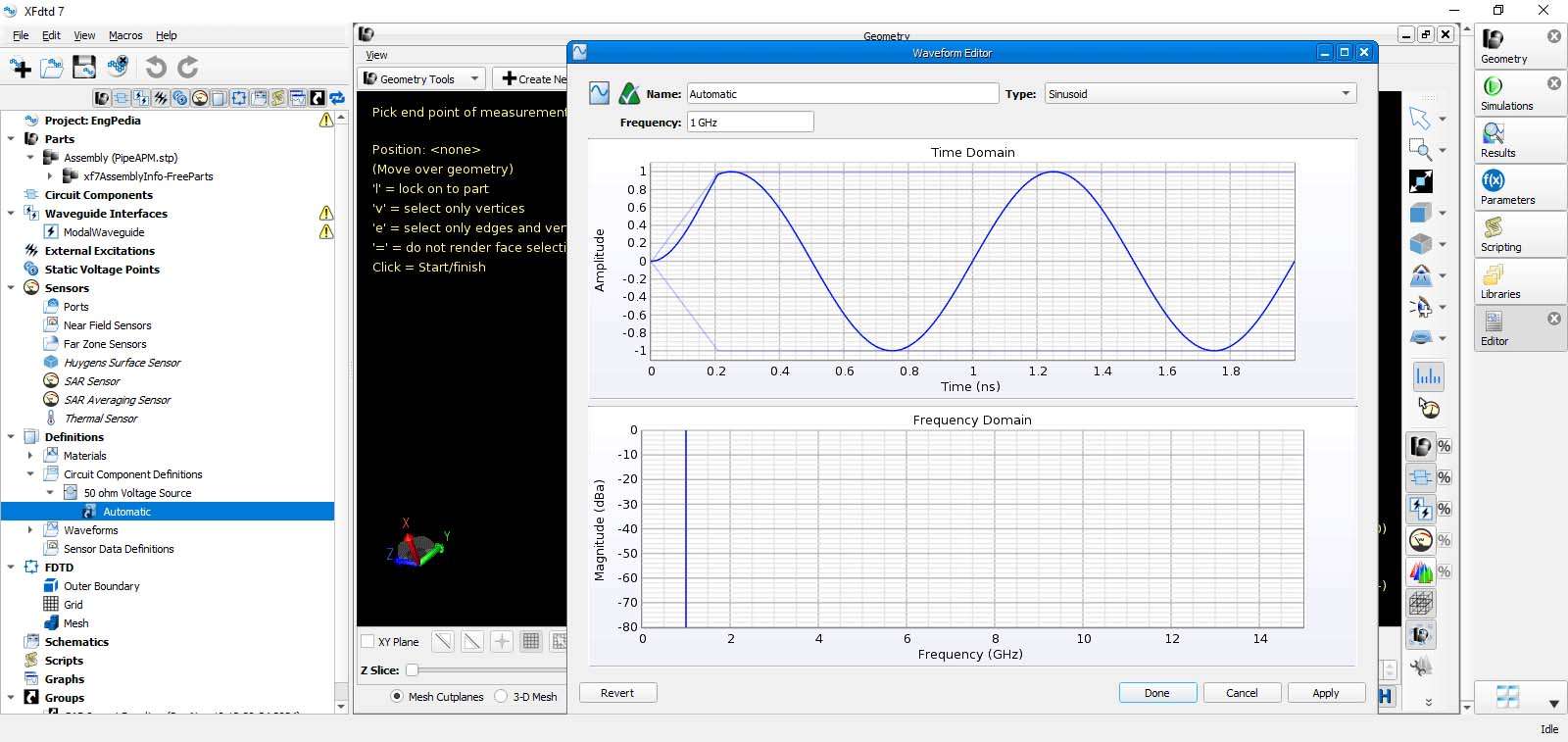
Task: Open the Libraries workspace icon
Action: pos(1493,275)
